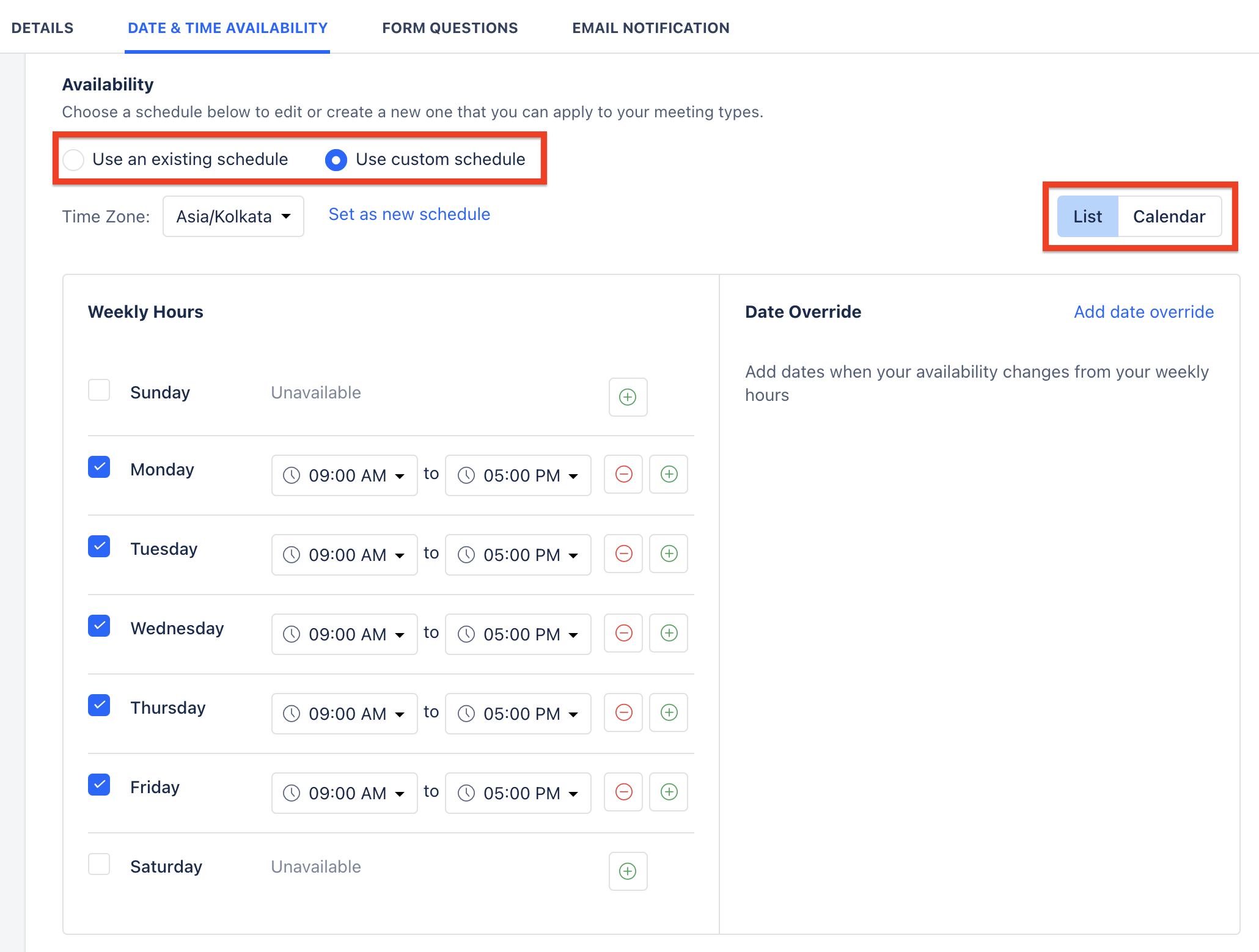Add another time slot for Tuesday
This screenshot has height=952, width=1259.
[669, 554]
